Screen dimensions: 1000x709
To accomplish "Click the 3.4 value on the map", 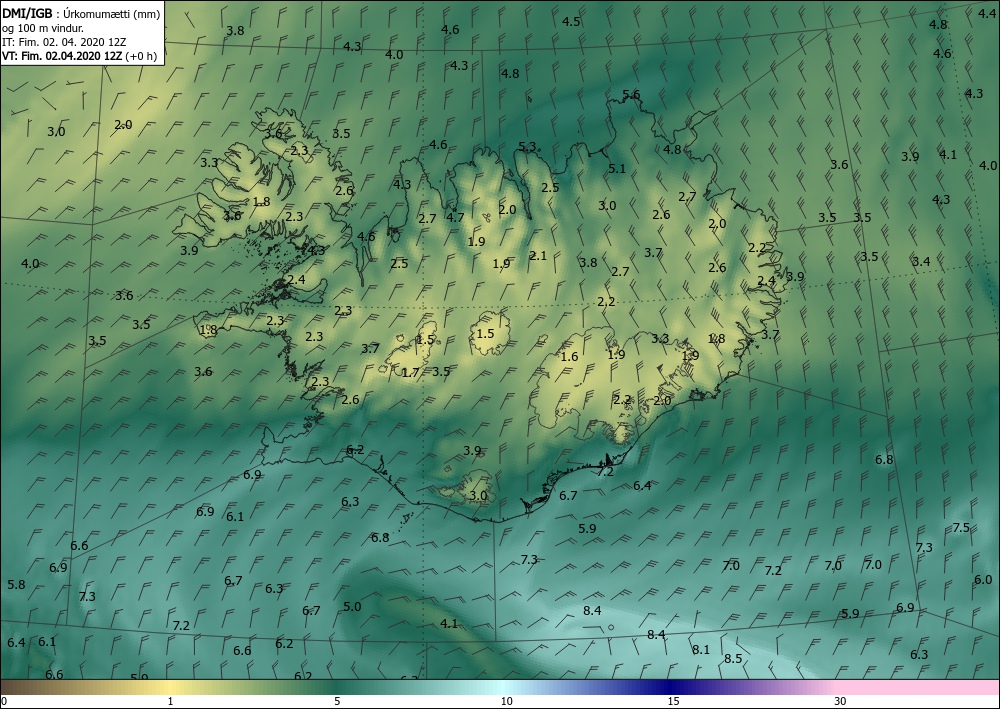I will [x=921, y=261].
